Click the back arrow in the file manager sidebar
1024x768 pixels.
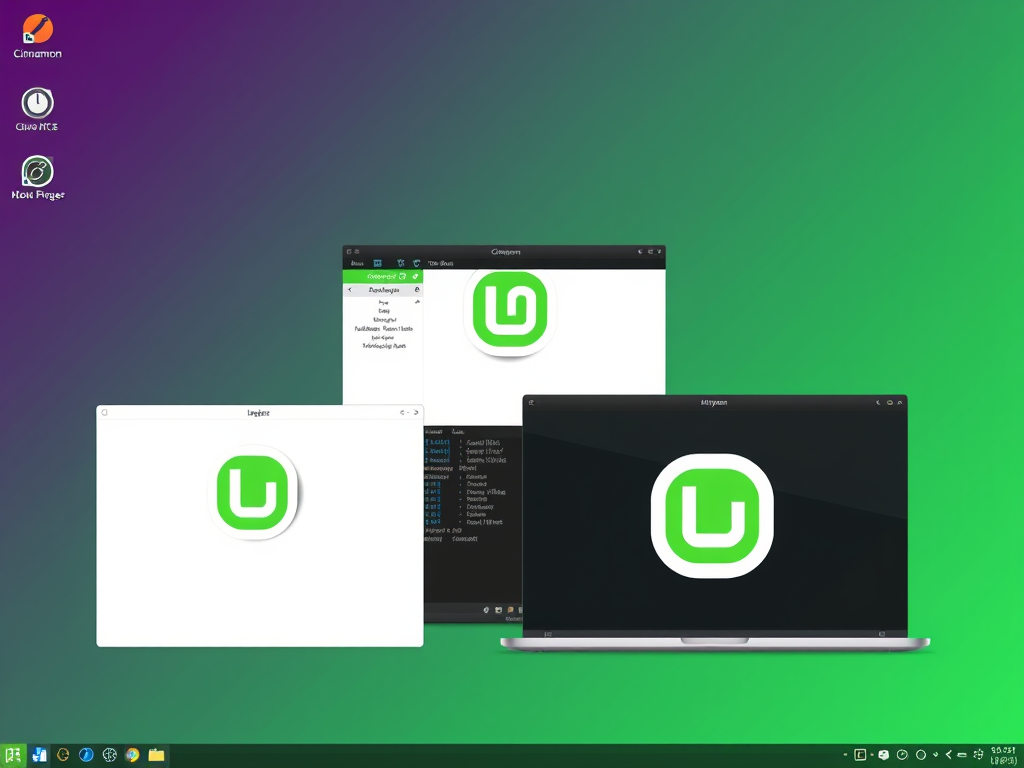coord(350,289)
